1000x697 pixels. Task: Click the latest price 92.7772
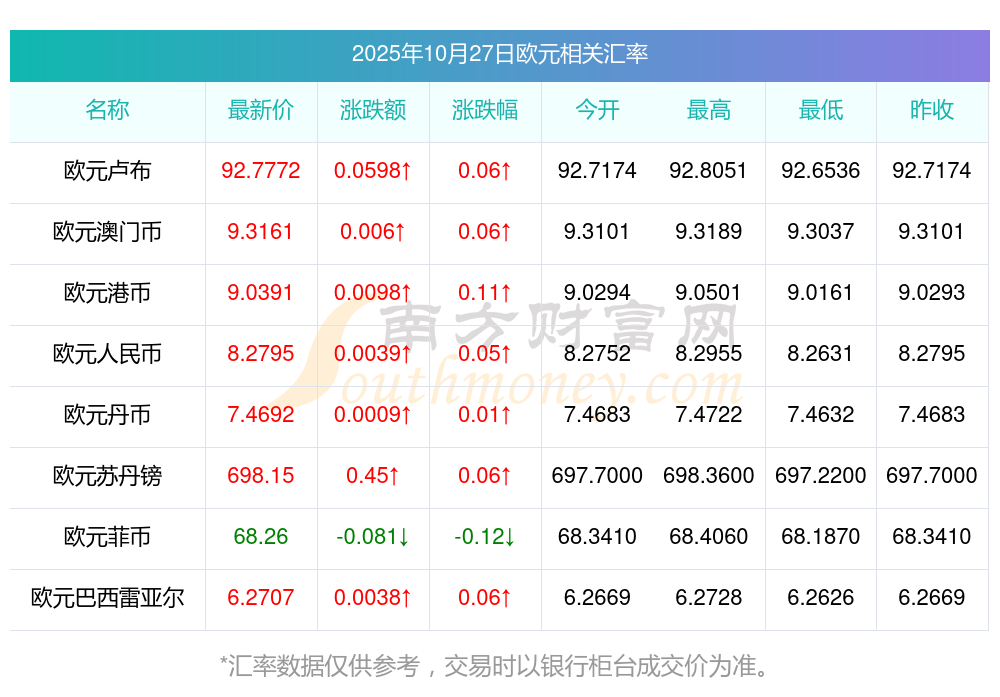click(x=261, y=170)
